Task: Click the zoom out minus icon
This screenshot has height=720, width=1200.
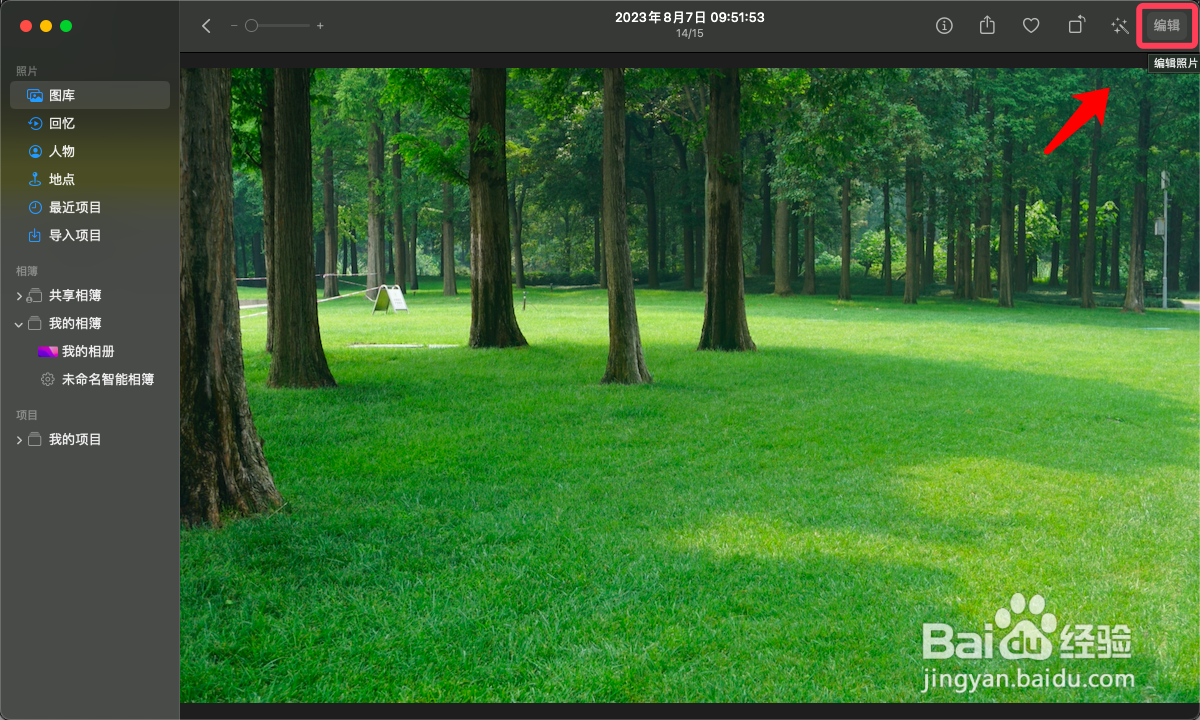Action: click(x=234, y=26)
